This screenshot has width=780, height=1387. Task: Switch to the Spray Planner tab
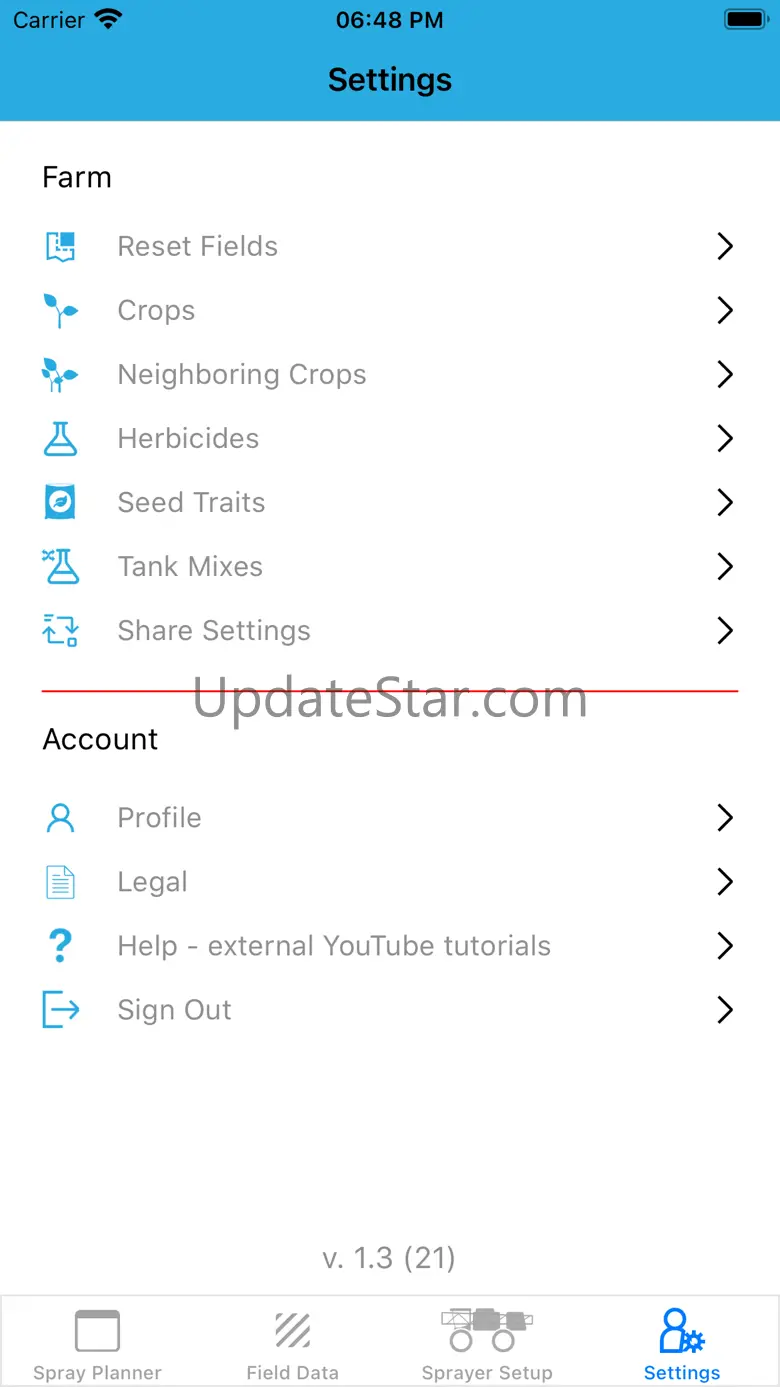click(x=97, y=1344)
